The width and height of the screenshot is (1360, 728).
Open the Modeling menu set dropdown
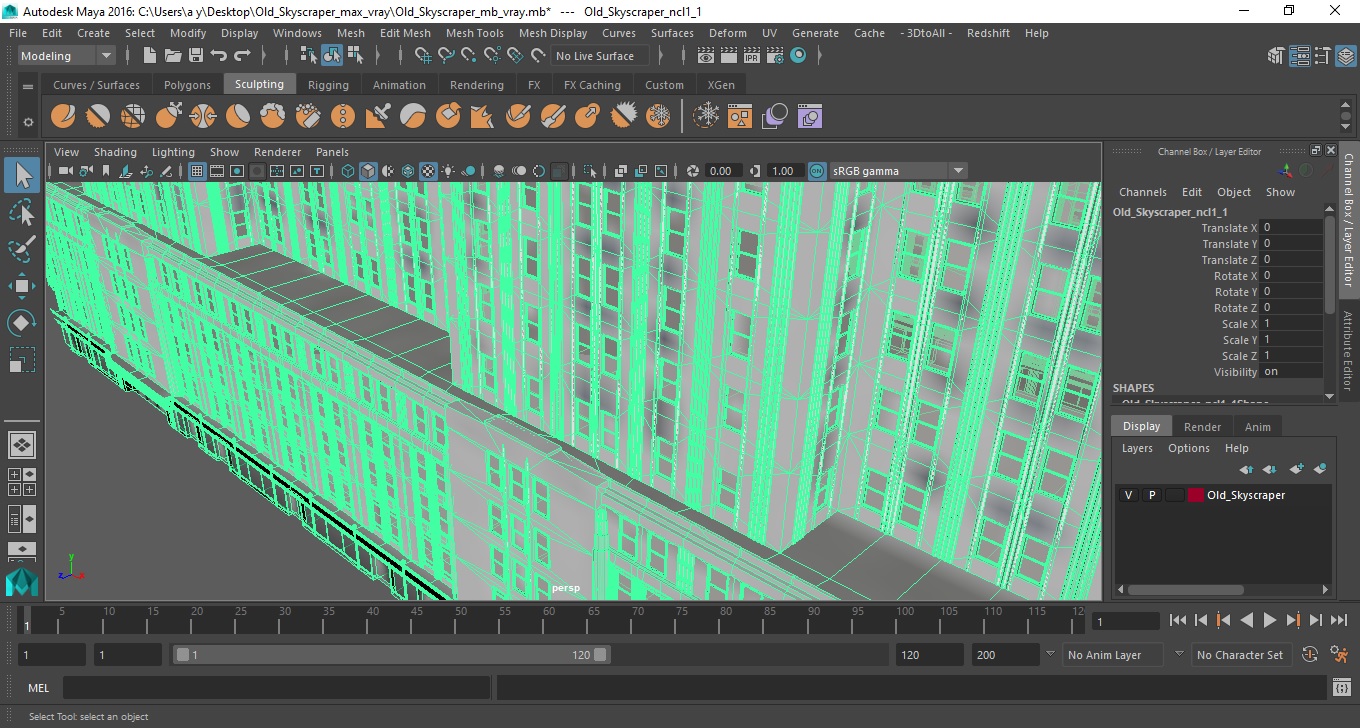(66, 56)
